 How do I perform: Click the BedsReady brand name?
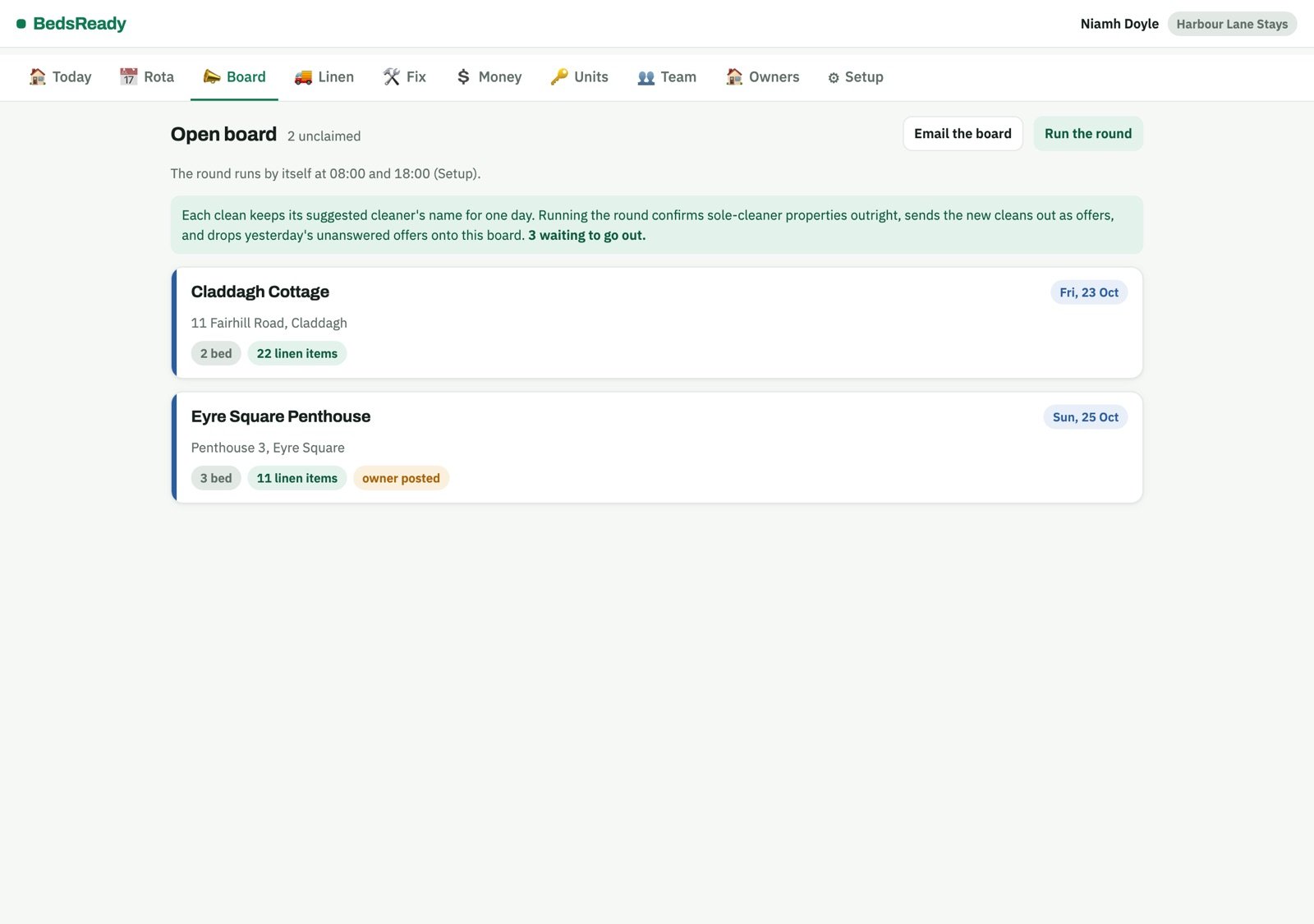[x=80, y=24]
